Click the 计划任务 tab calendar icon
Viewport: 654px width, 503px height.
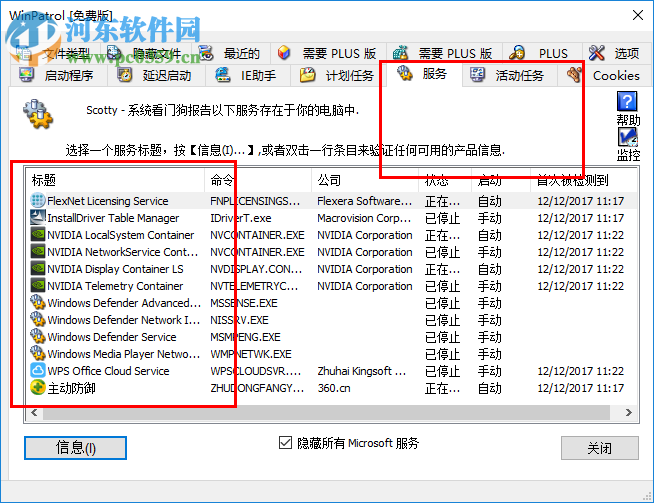[x=307, y=75]
